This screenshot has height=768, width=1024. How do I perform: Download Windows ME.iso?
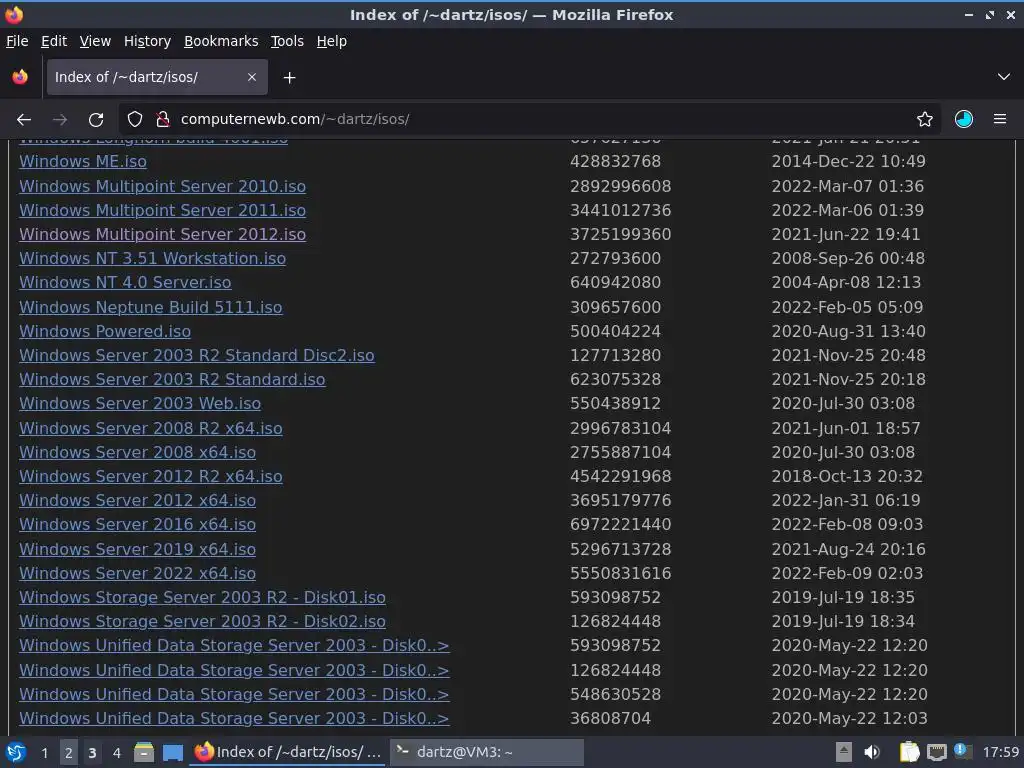(x=83, y=161)
